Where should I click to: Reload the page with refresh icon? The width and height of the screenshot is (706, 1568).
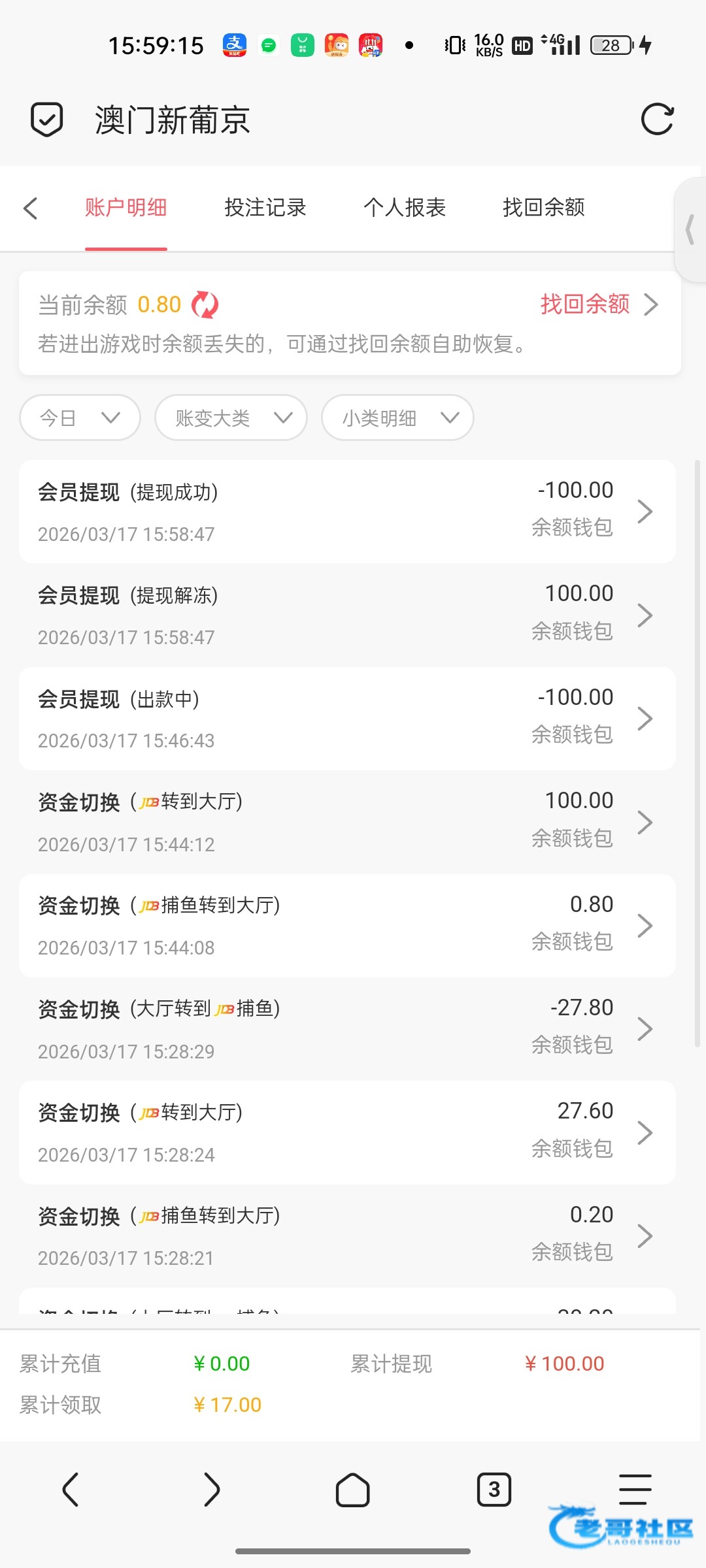pos(657,120)
